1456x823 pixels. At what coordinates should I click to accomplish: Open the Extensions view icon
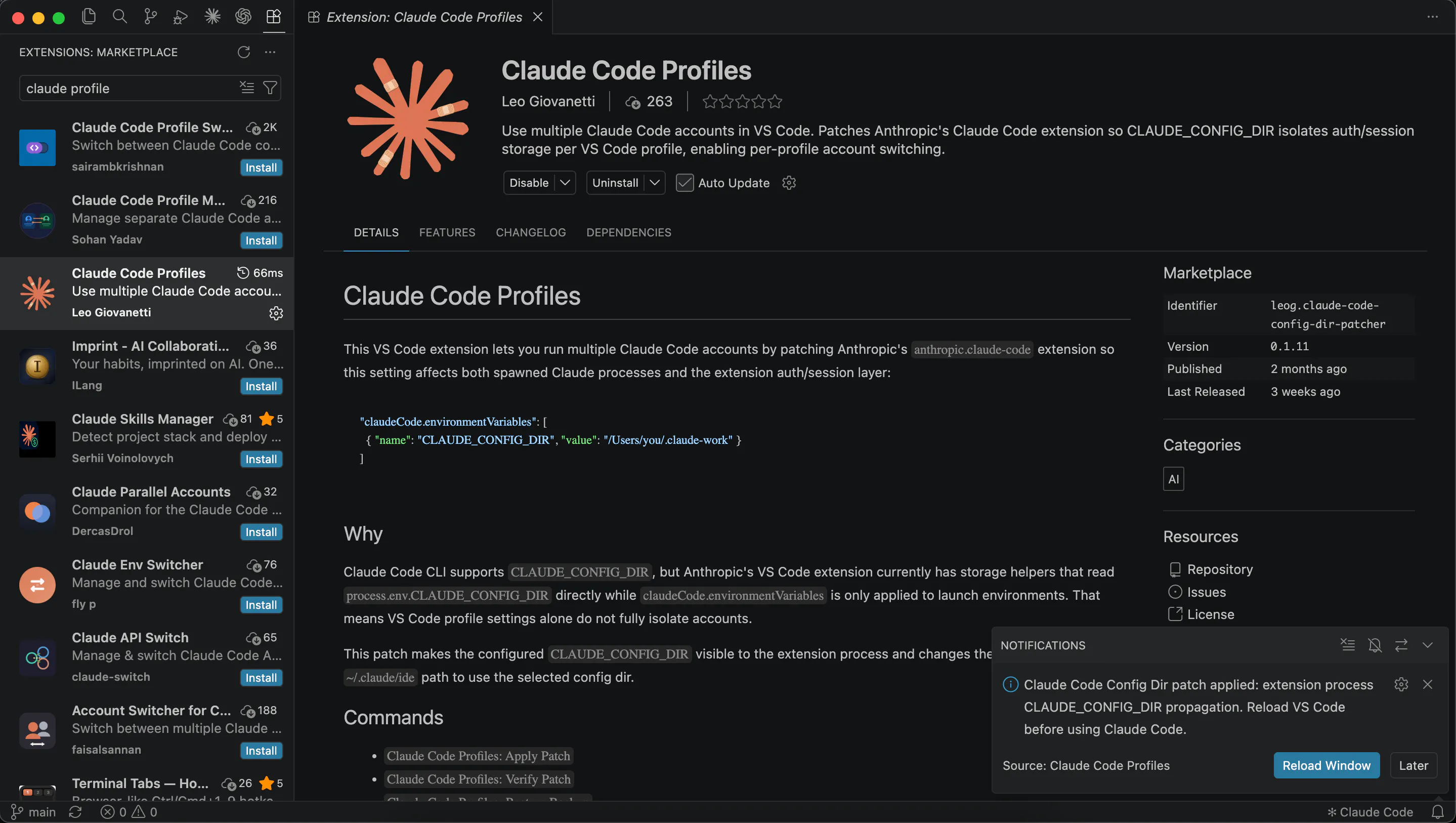pyautogui.click(x=274, y=17)
